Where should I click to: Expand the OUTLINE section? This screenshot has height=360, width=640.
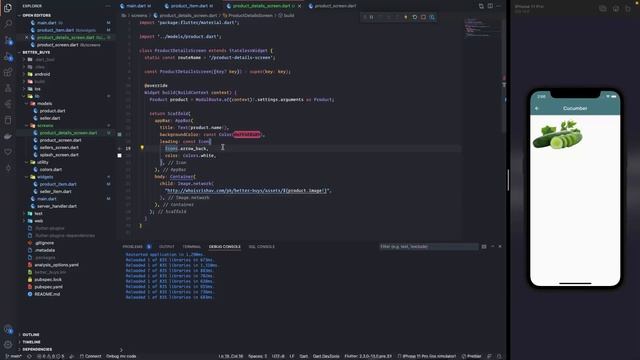[31, 335]
